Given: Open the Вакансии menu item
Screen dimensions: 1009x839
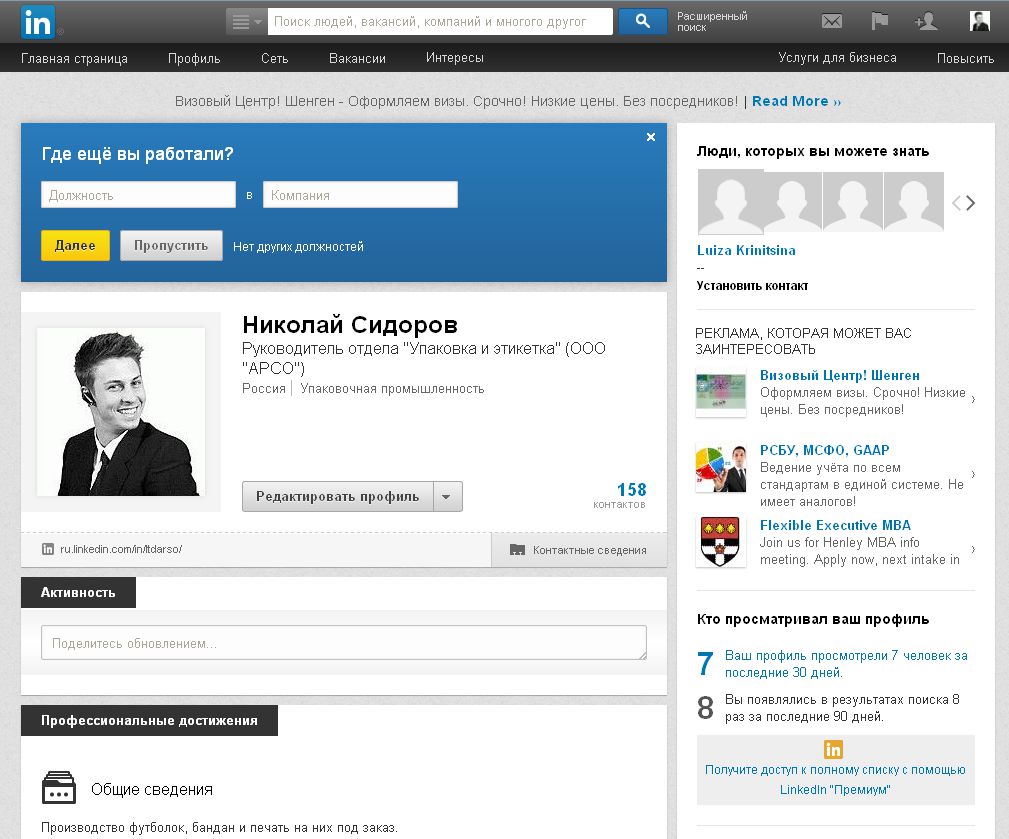Looking at the screenshot, I should click(357, 59).
